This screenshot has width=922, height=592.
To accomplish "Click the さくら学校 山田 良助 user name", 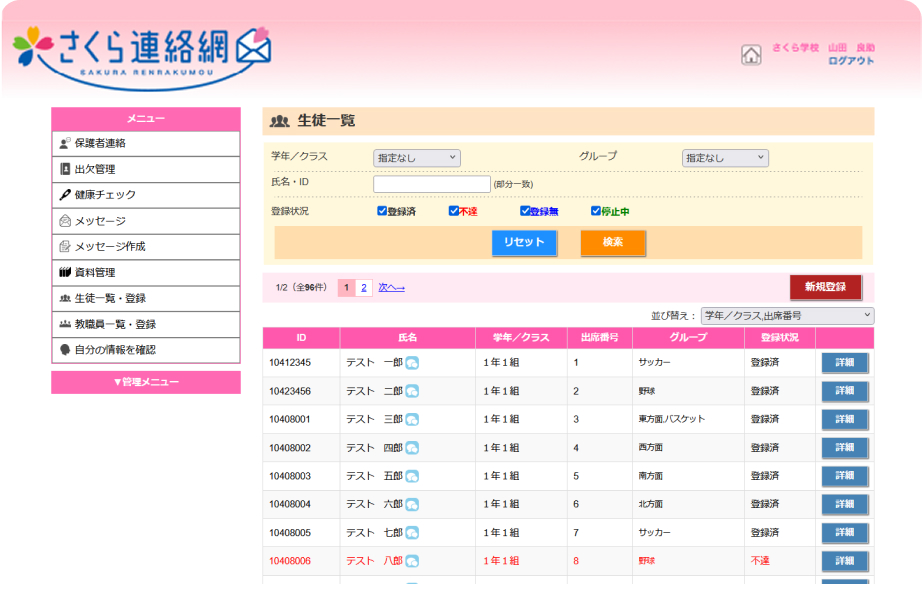I will tap(823, 48).
